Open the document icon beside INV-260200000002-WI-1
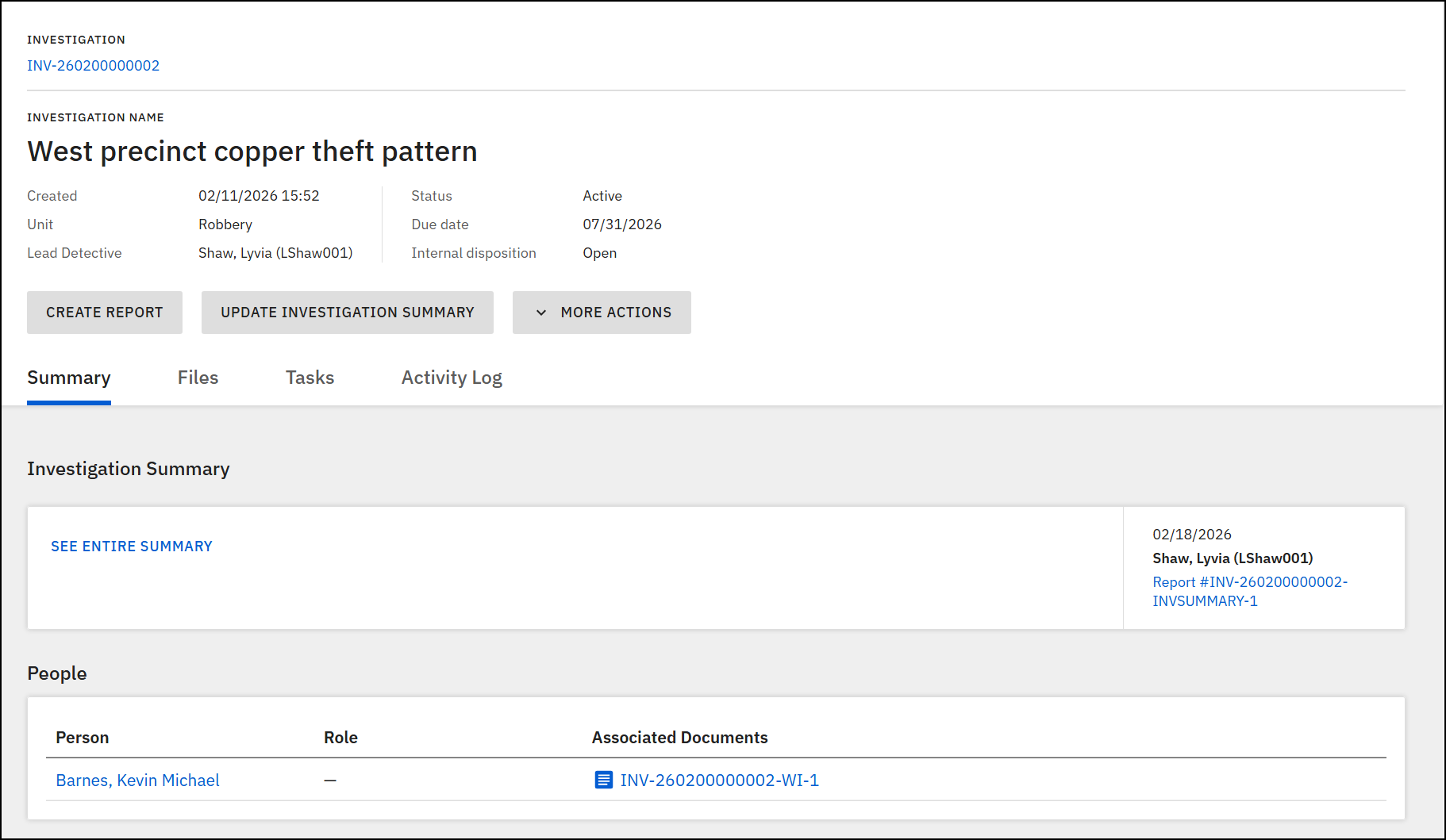Screen dimensions: 1446x840 (x=604, y=780)
